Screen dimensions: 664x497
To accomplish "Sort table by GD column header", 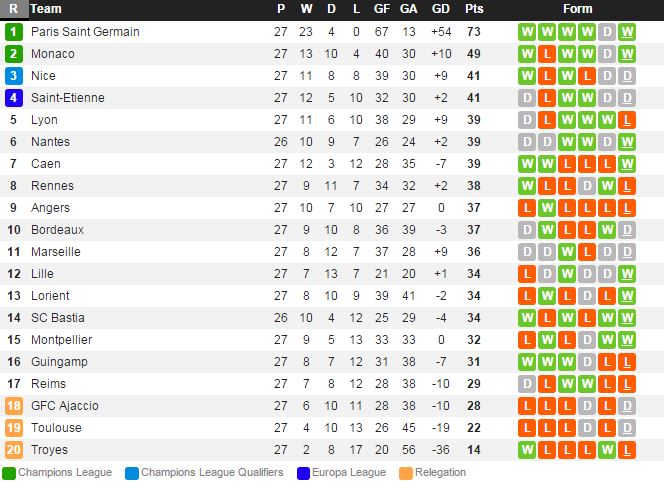I will pos(440,9).
